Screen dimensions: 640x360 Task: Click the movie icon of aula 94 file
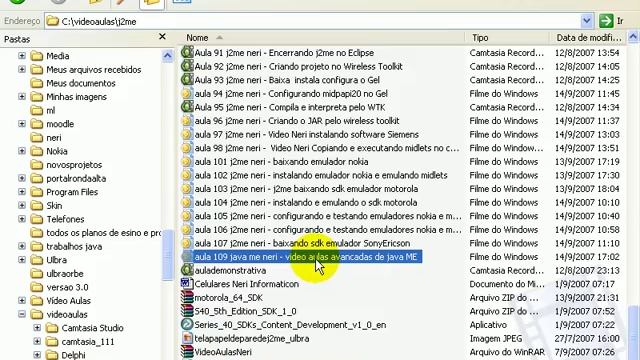point(187,93)
